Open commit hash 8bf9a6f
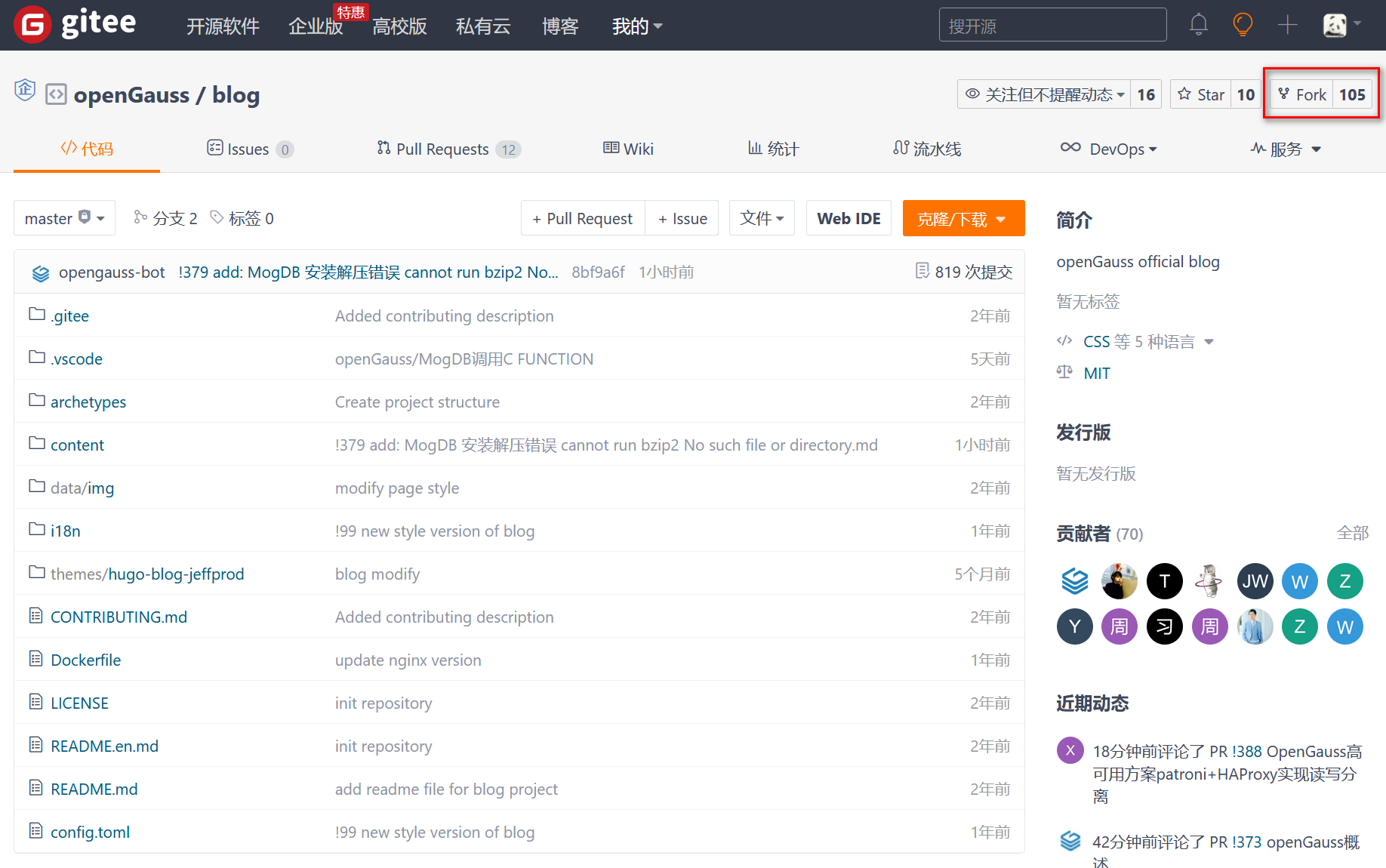The height and width of the screenshot is (868, 1386). point(598,272)
